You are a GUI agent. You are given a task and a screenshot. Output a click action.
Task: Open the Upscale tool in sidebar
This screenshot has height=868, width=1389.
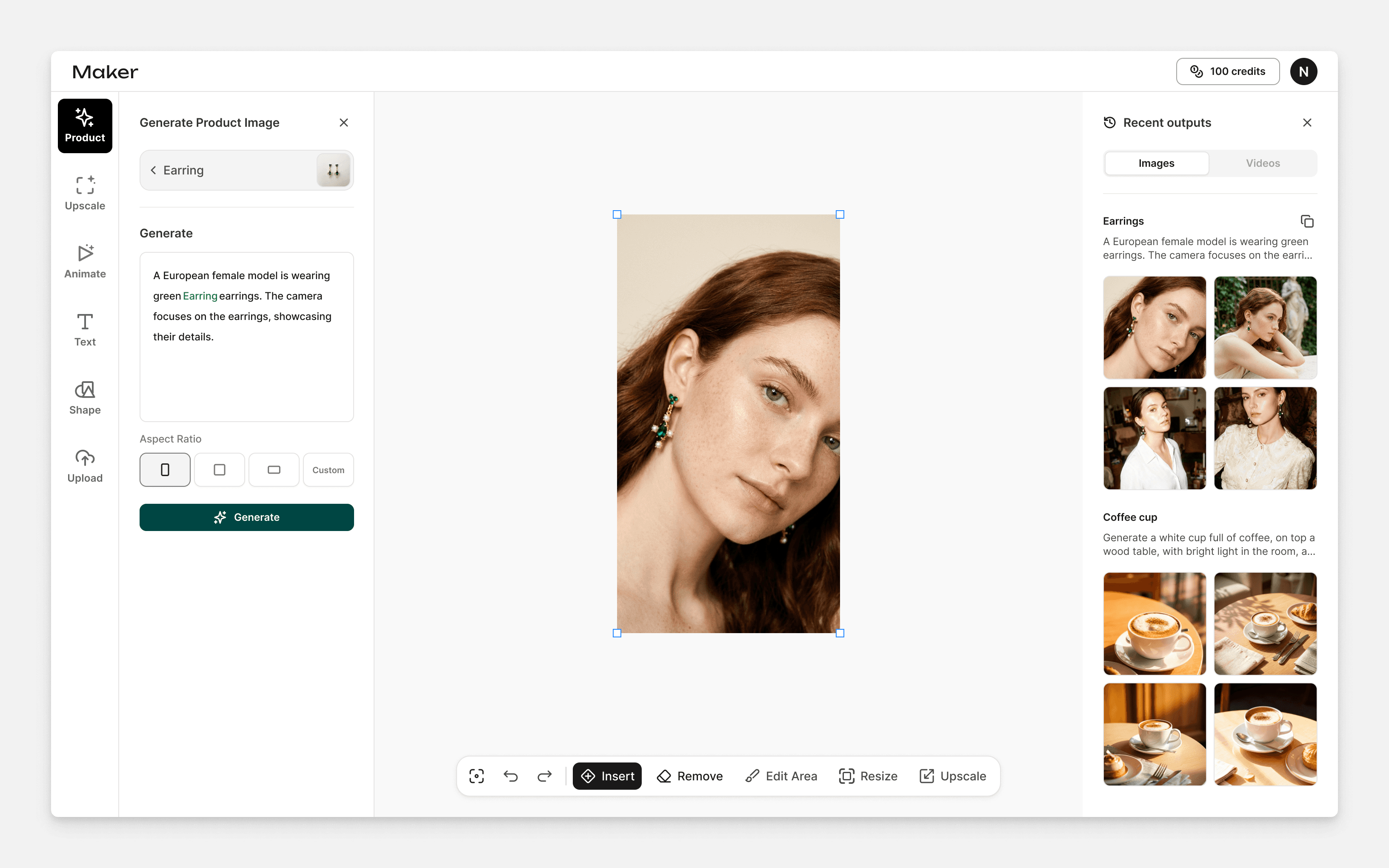tap(85, 194)
